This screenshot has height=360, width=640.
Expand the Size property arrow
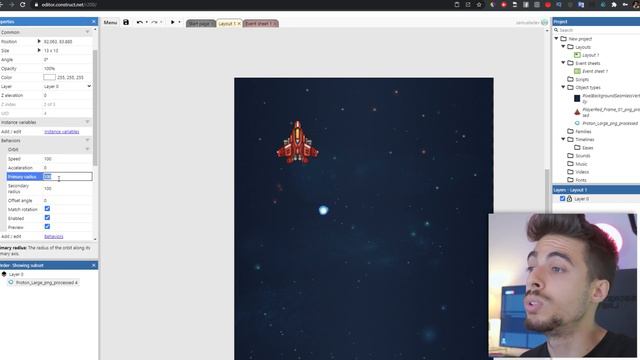click(x=39, y=50)
